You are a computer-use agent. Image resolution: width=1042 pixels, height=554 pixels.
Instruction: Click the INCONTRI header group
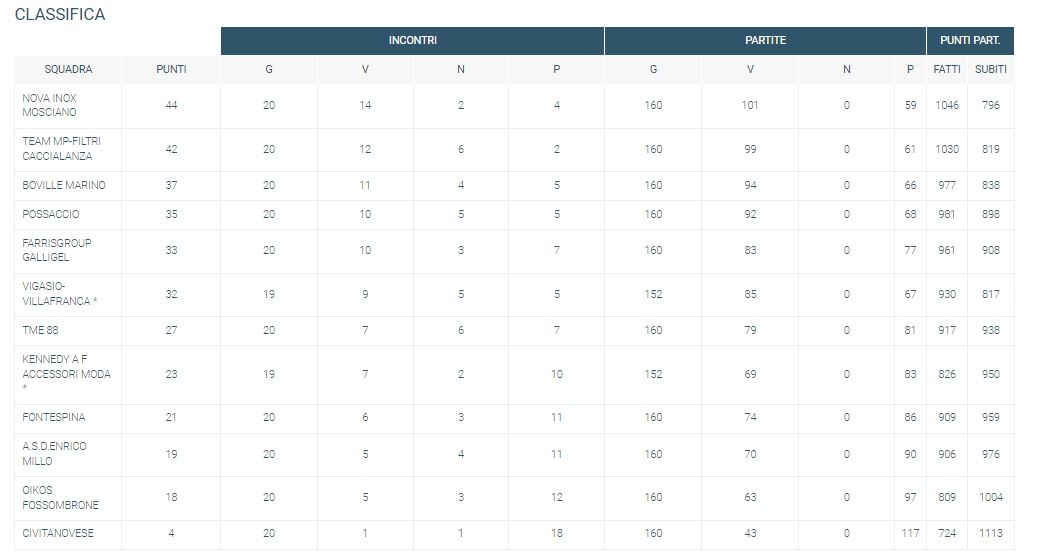tap(412, 41)
